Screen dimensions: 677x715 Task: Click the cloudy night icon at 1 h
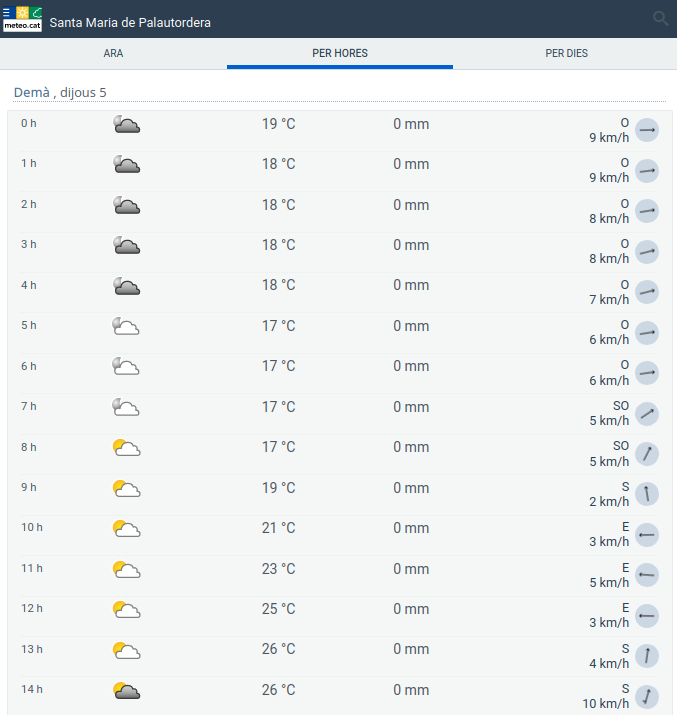(x=126, y=164)
